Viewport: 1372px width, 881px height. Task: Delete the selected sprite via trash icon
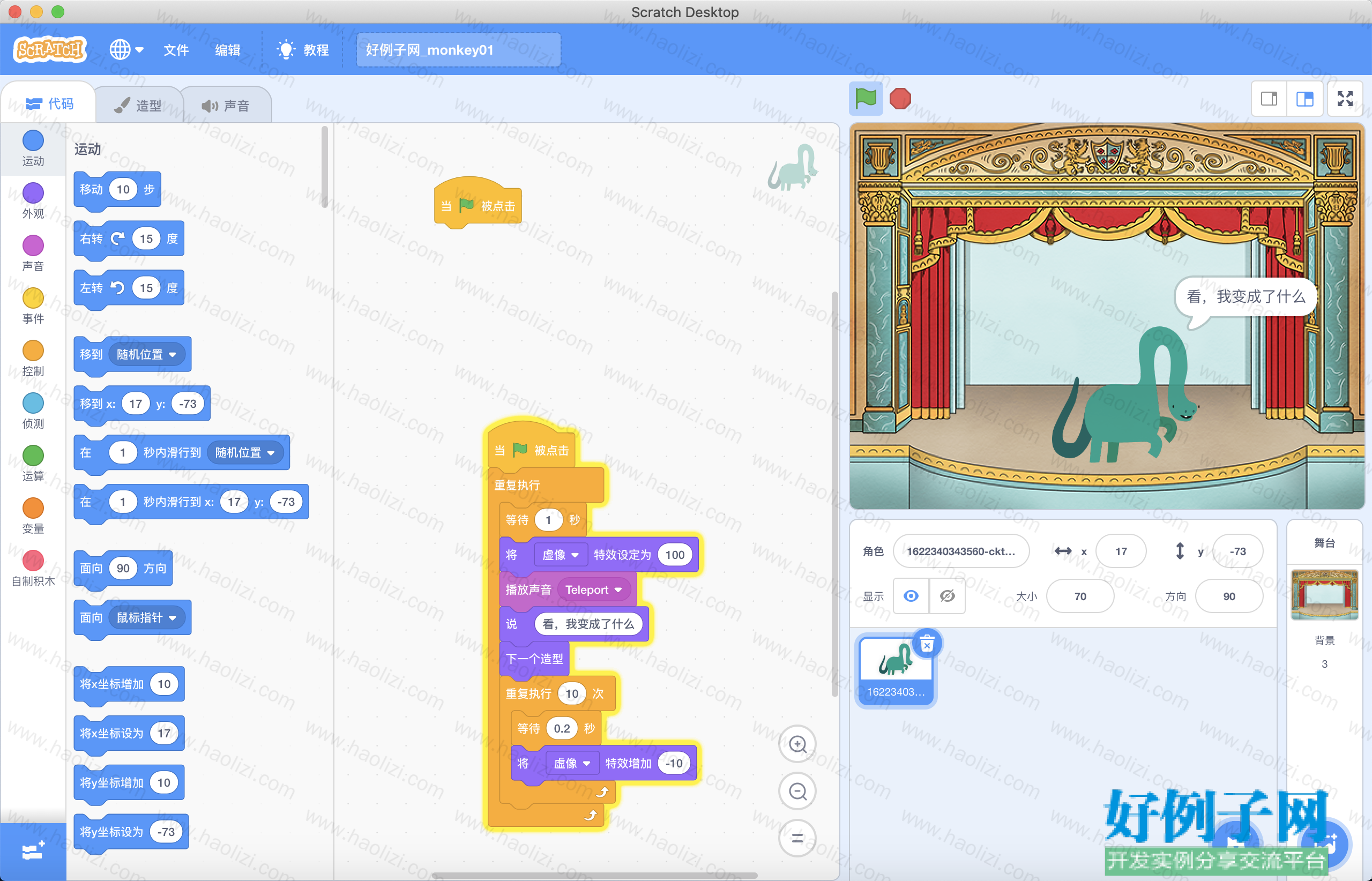pyautogui.click(x=928, y=644)
